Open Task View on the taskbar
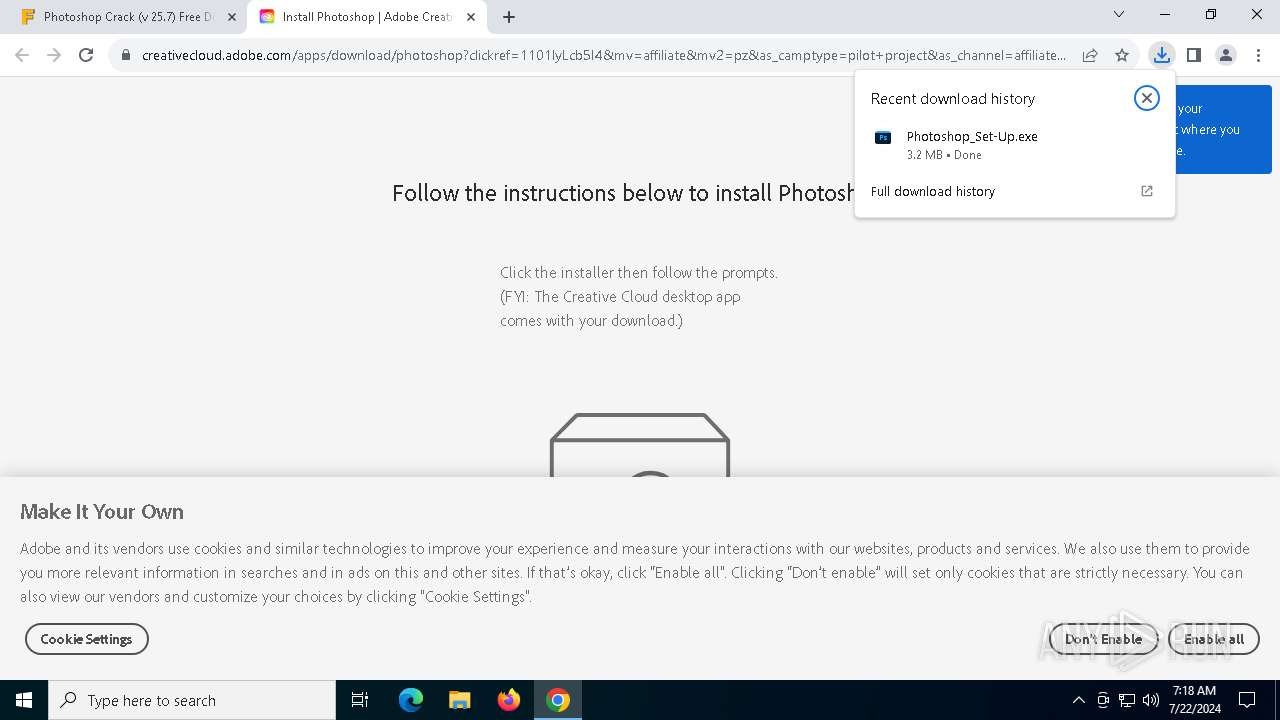The image size is (1280, 720). click(x=360, y=700)
